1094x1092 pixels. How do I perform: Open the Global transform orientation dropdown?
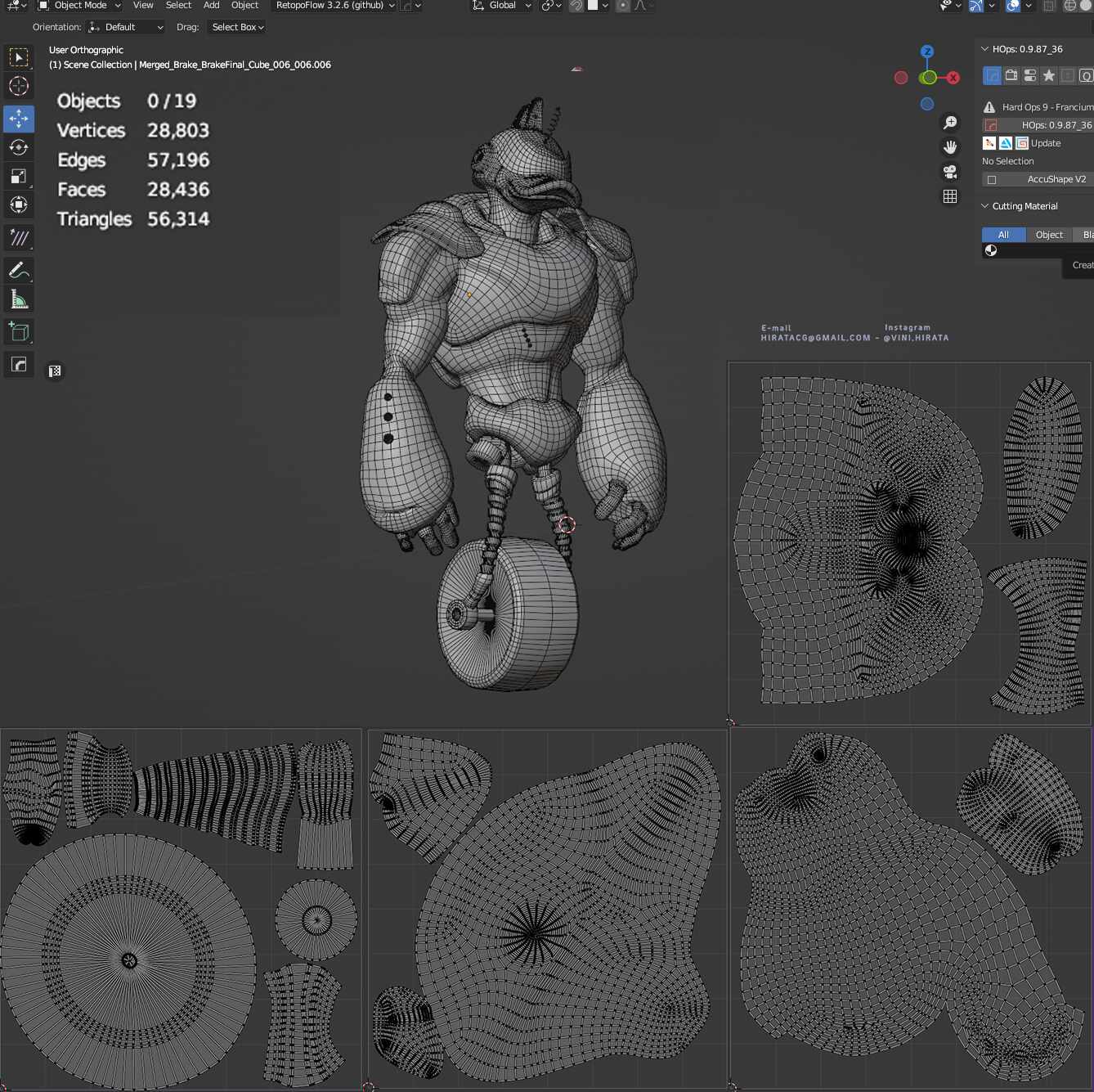tap(501, 5)
